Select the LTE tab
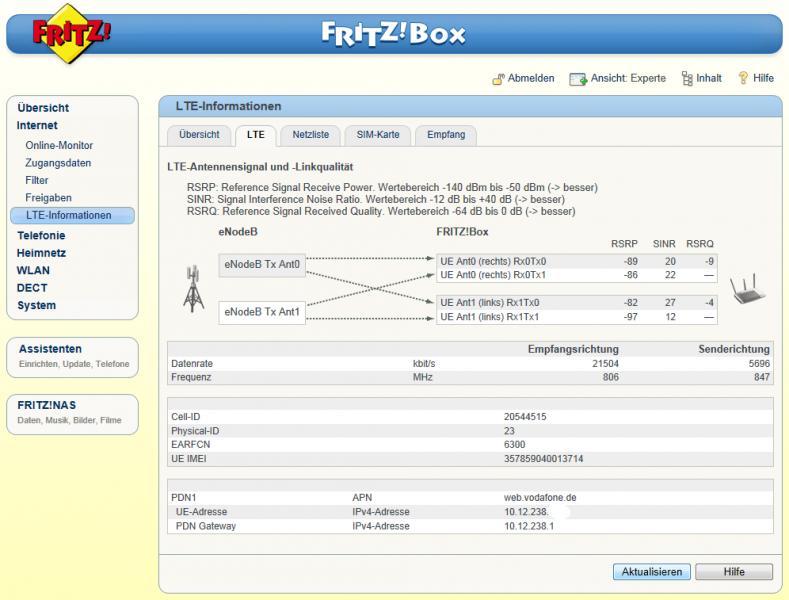789x600 pixels. click(x=256, y=135)
